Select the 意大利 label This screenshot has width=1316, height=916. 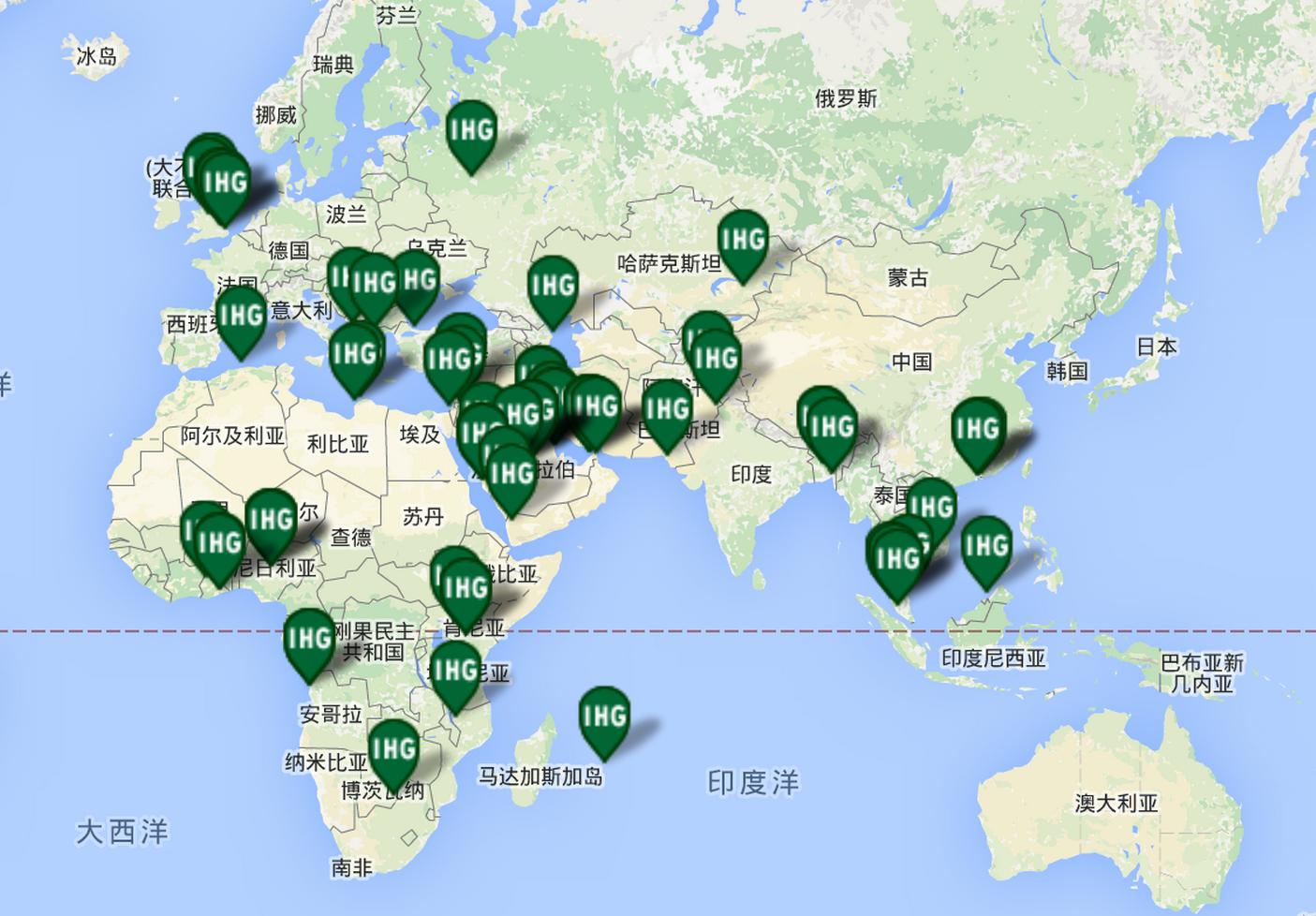[302, 310]
